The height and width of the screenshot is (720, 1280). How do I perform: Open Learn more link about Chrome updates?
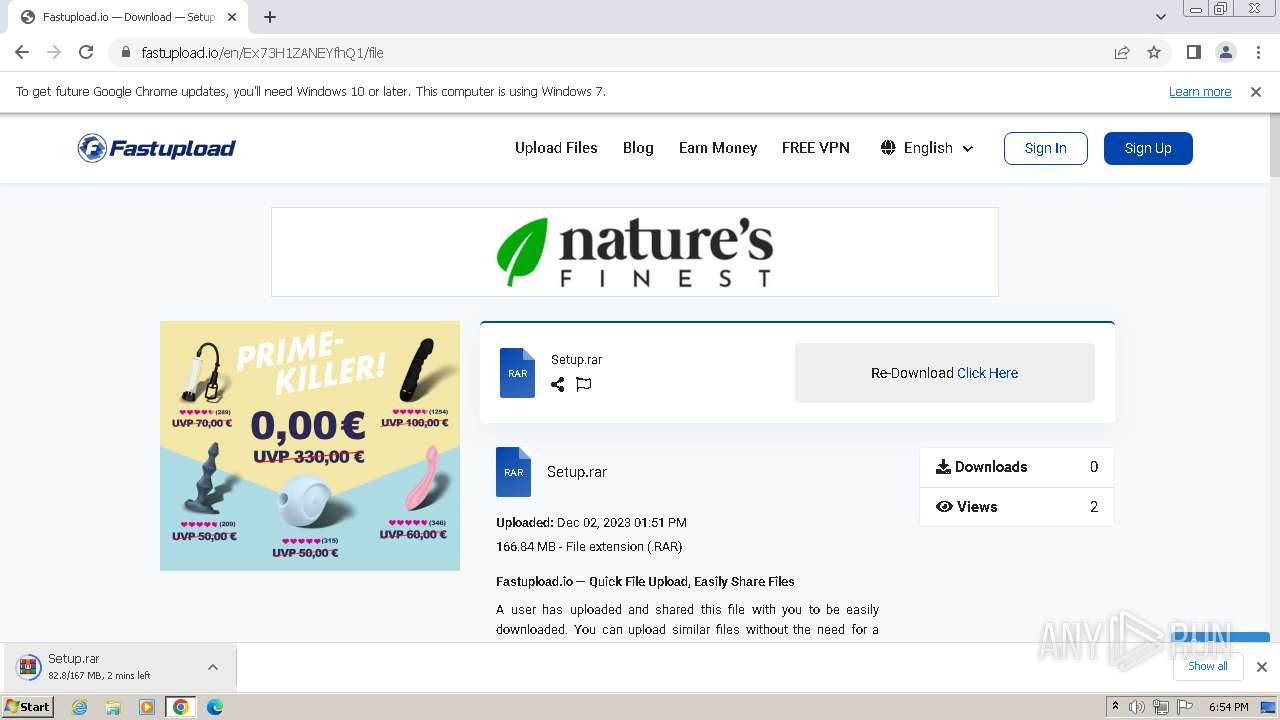tap(1200, 91)
